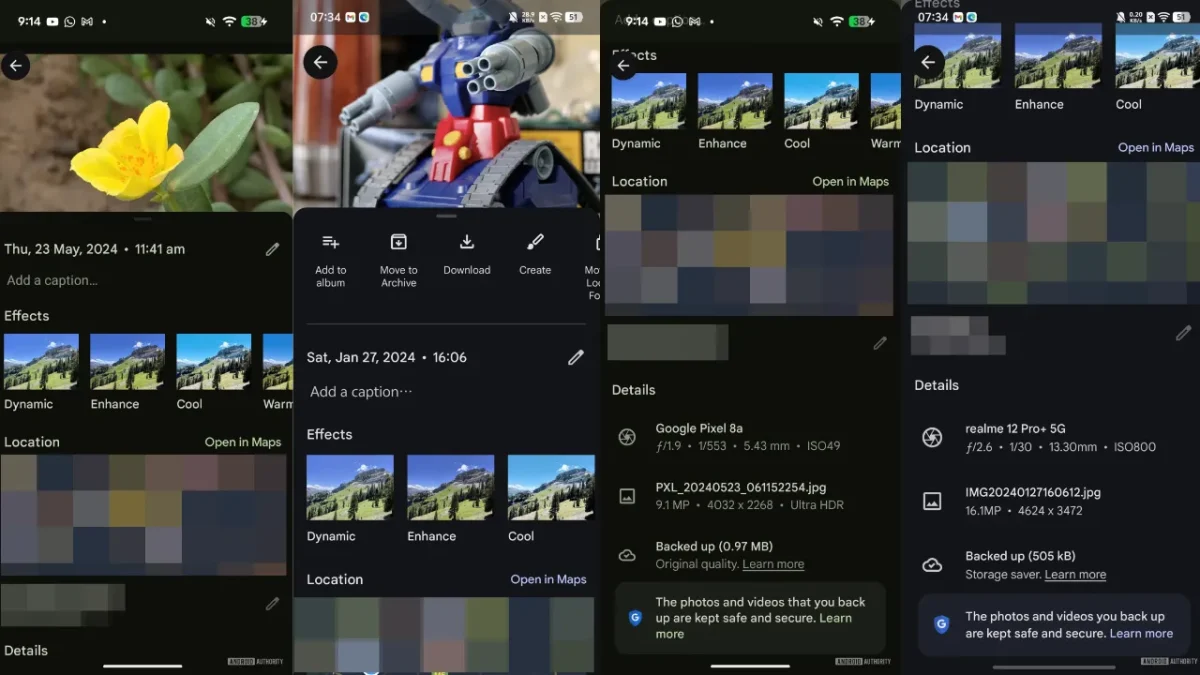Edit the date Thu, 23 May with the pencil
Screen dimensions: 1200x675
point(272,249)
